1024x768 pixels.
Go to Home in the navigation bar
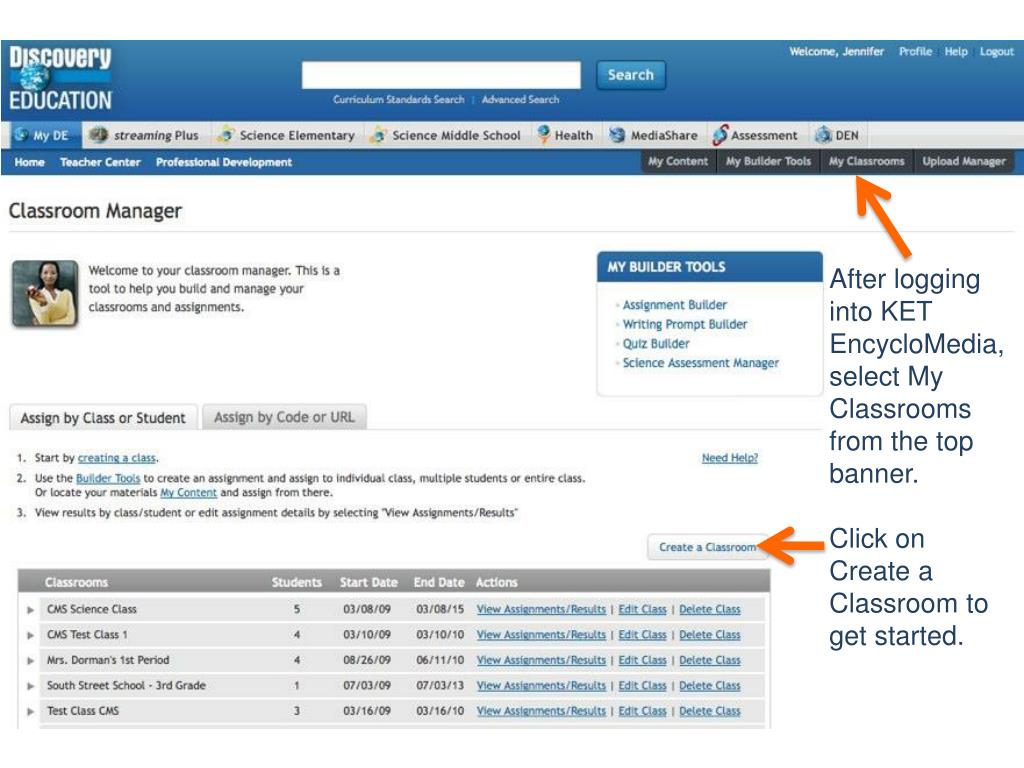coord(29,162)
